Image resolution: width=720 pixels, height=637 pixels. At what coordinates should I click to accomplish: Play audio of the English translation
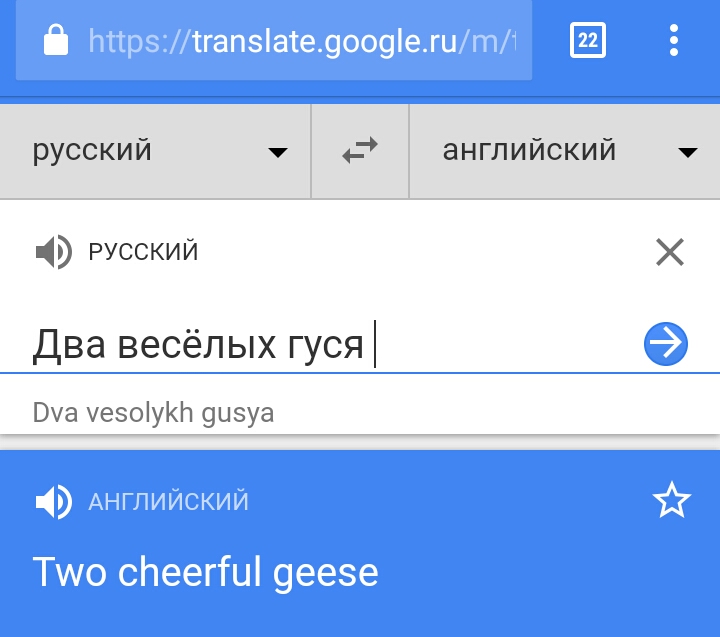[x=53, y=502]
